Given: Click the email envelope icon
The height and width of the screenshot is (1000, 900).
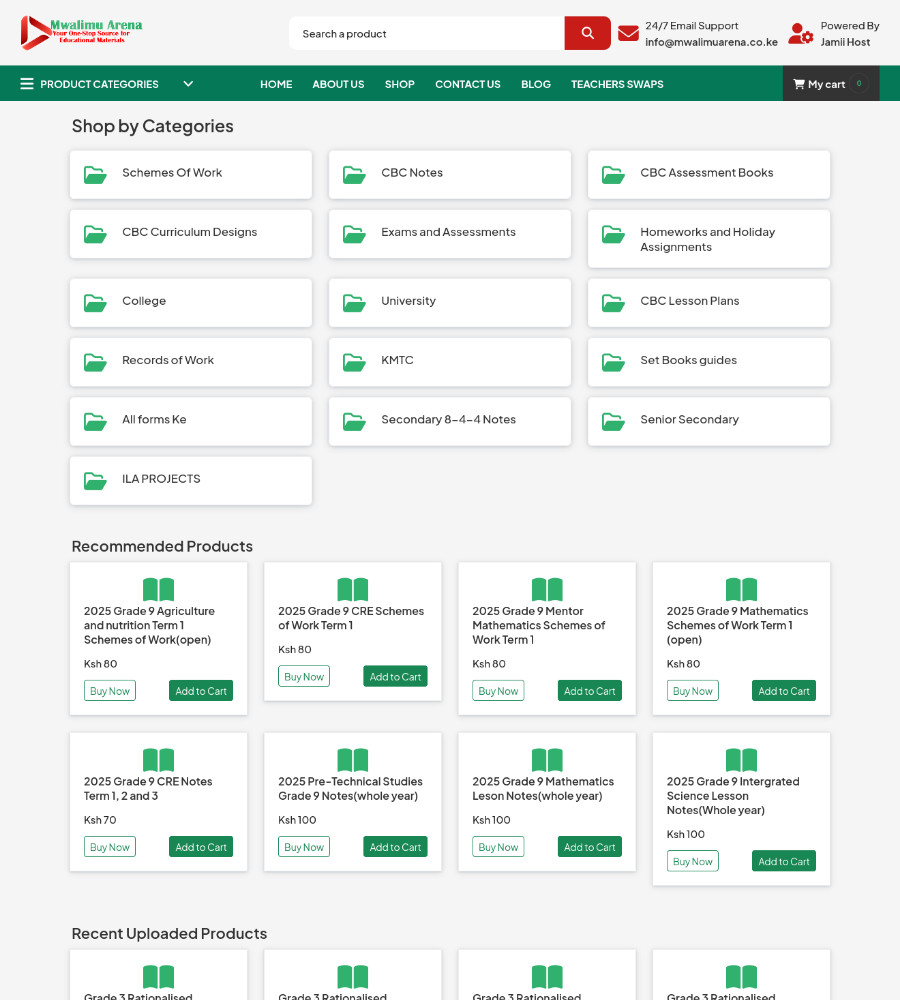Looking at the screenshot, I should pyautogui.click(x=628, y=34).
